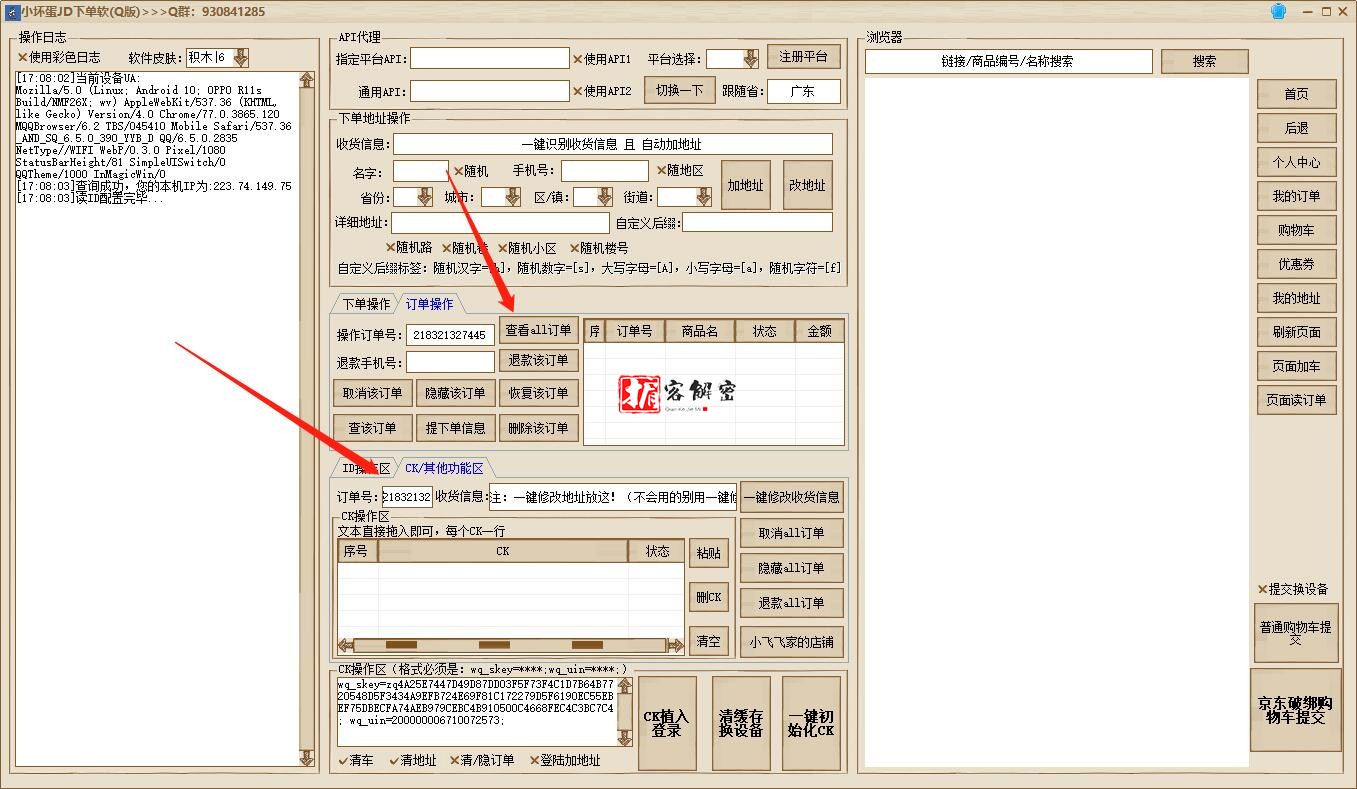This screenshot has width=1357, height=789.
Task: Click the 切换一下 button
Action: (x=680, y=90)
